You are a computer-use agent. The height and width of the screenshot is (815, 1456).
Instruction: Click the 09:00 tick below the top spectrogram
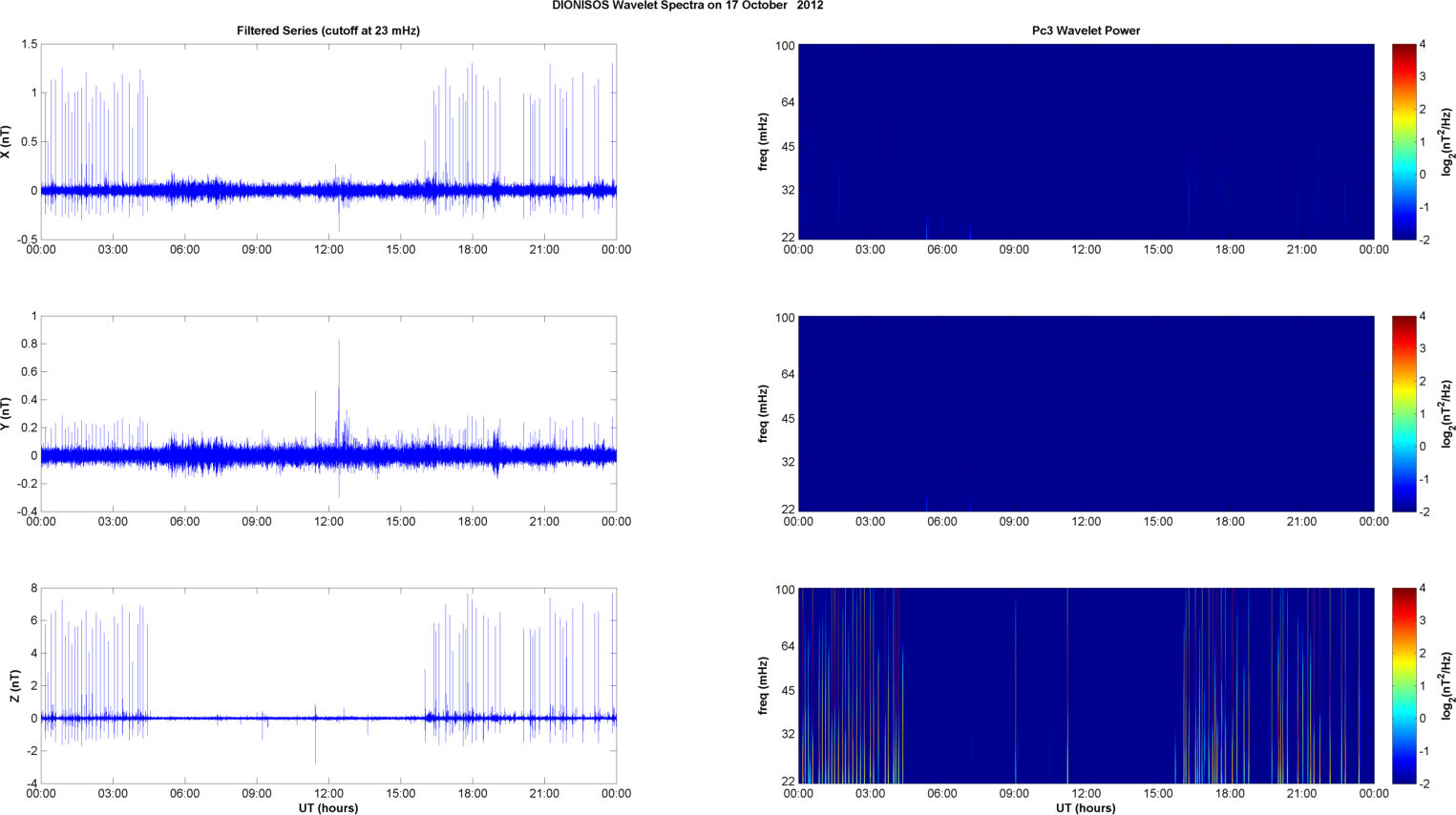(1014, 250)
